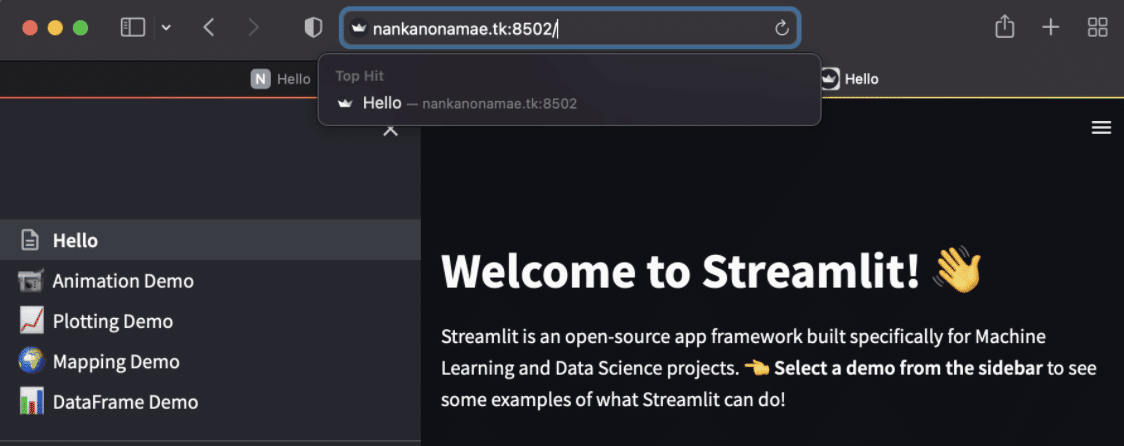Click the Plotting Demo chart icon
This screenshot has height=446, width=1124.
[31, 321]
